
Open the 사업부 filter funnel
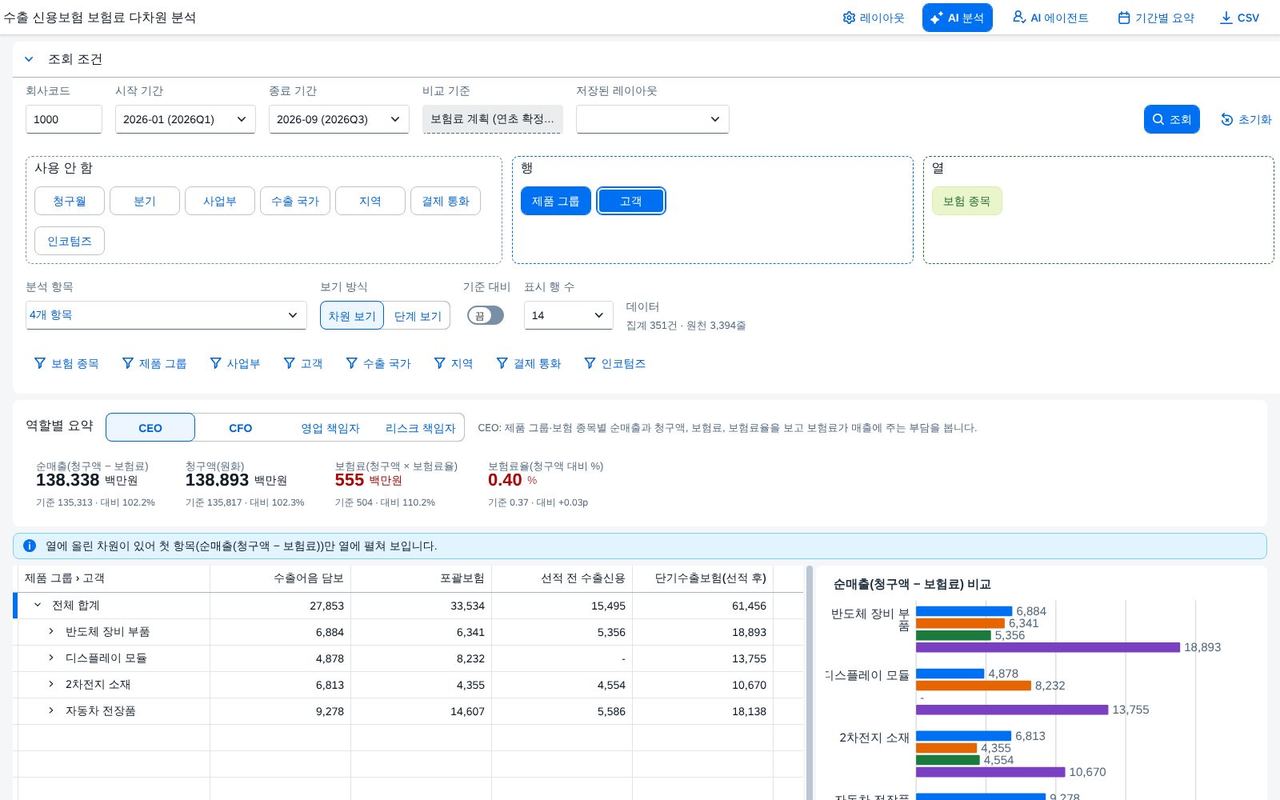click(235, 364)
